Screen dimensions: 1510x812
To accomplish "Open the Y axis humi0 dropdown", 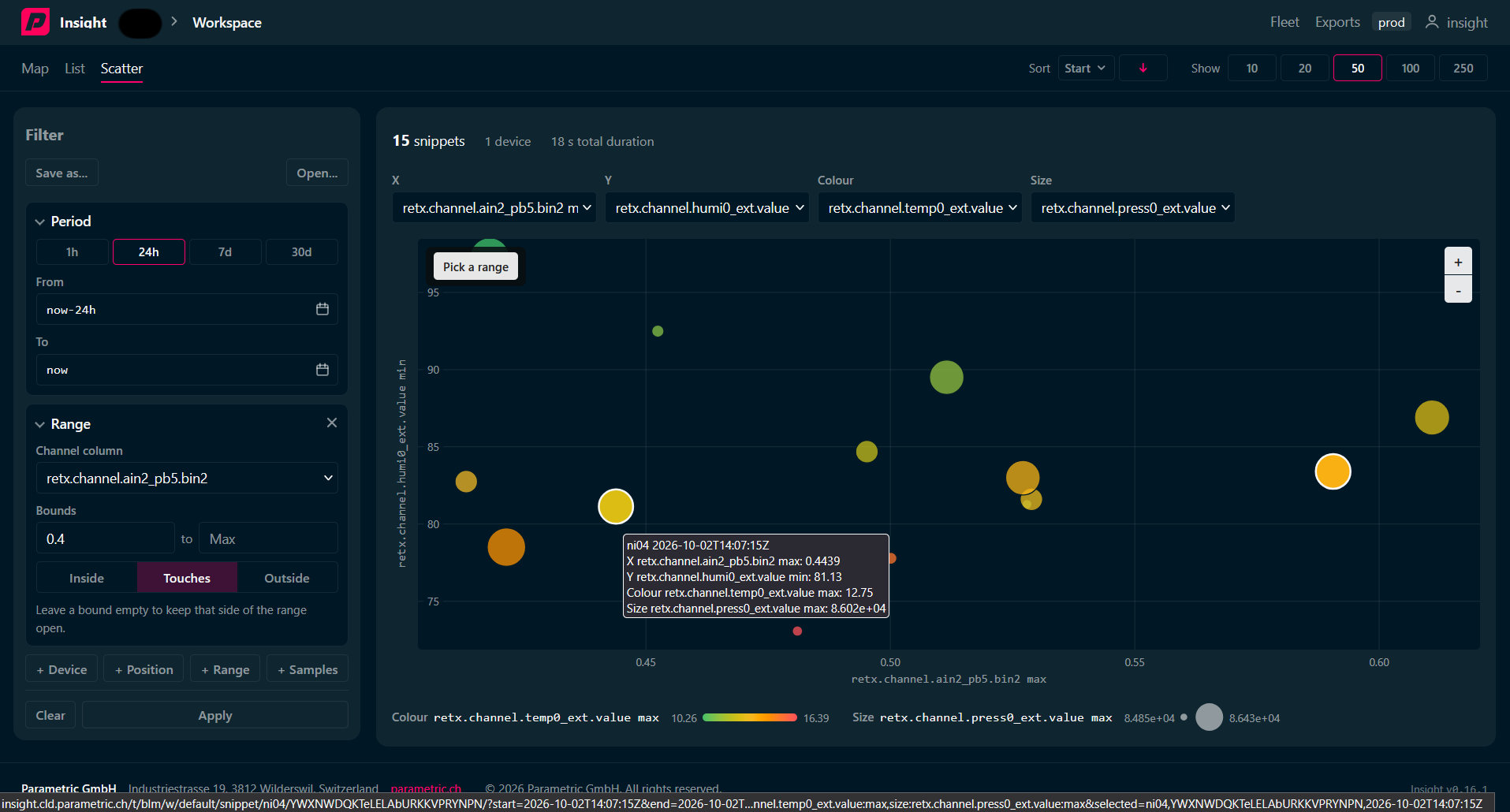I will tap(707, 207).
